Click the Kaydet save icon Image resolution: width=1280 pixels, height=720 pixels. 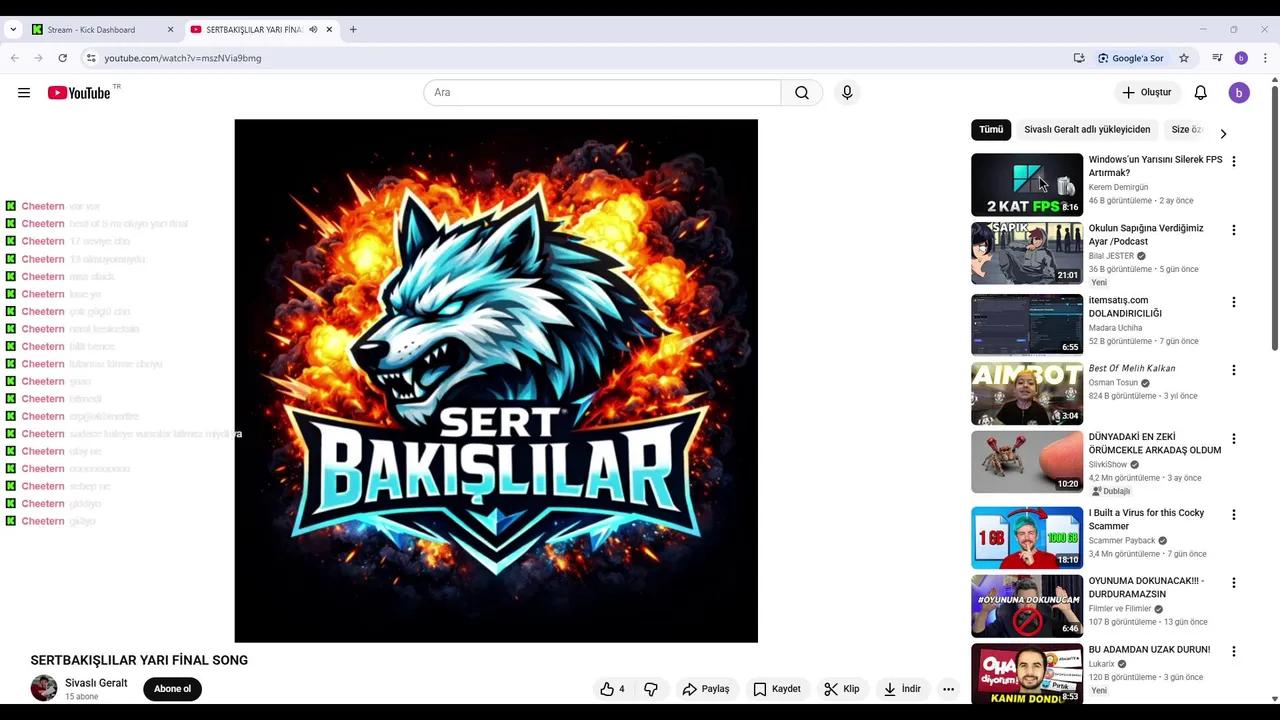[x=760, y=689]
